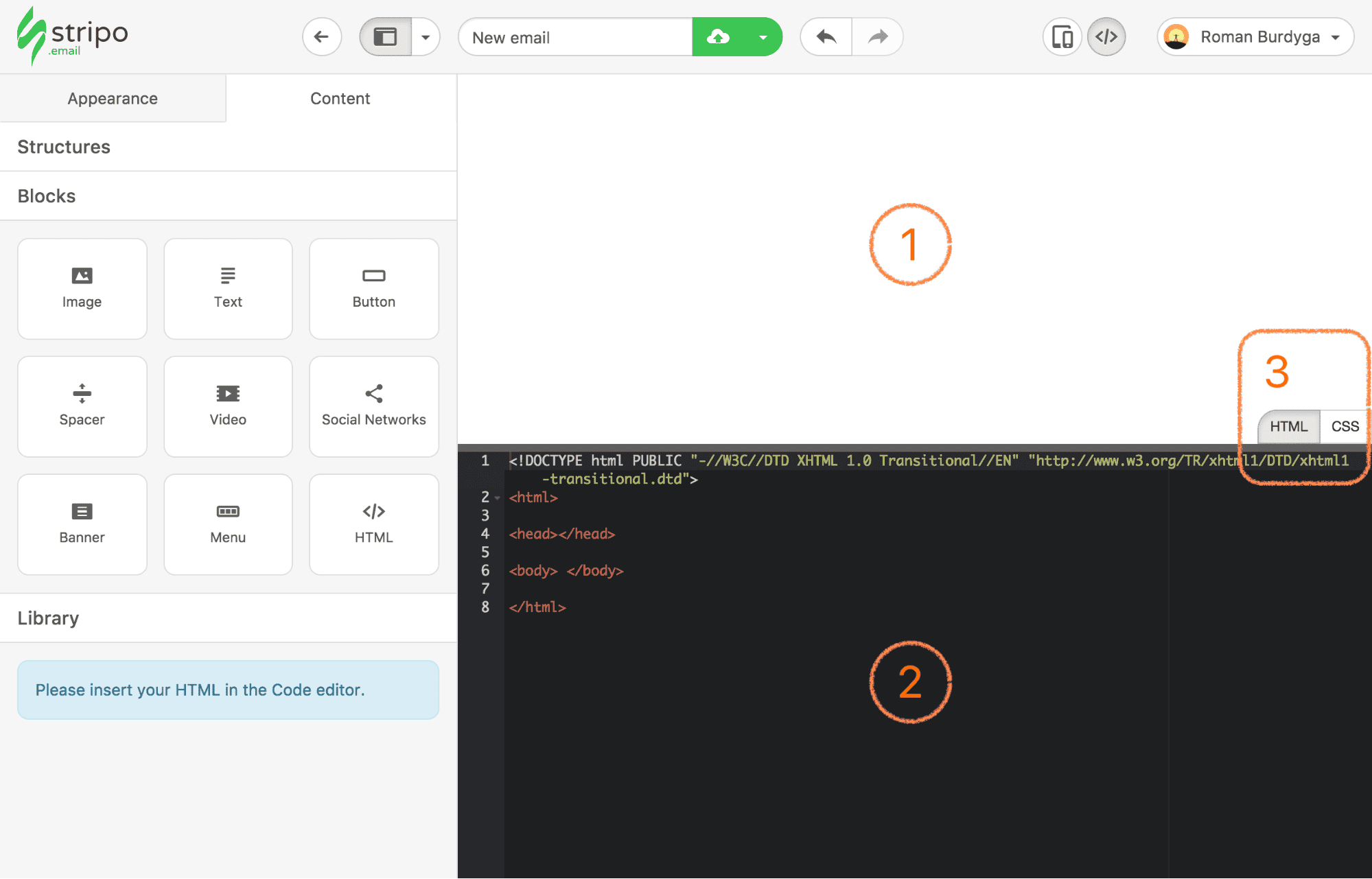This screenshot has width=1372, height=879.
Task: Select the HTML block
Action: (x=373, y=524)
